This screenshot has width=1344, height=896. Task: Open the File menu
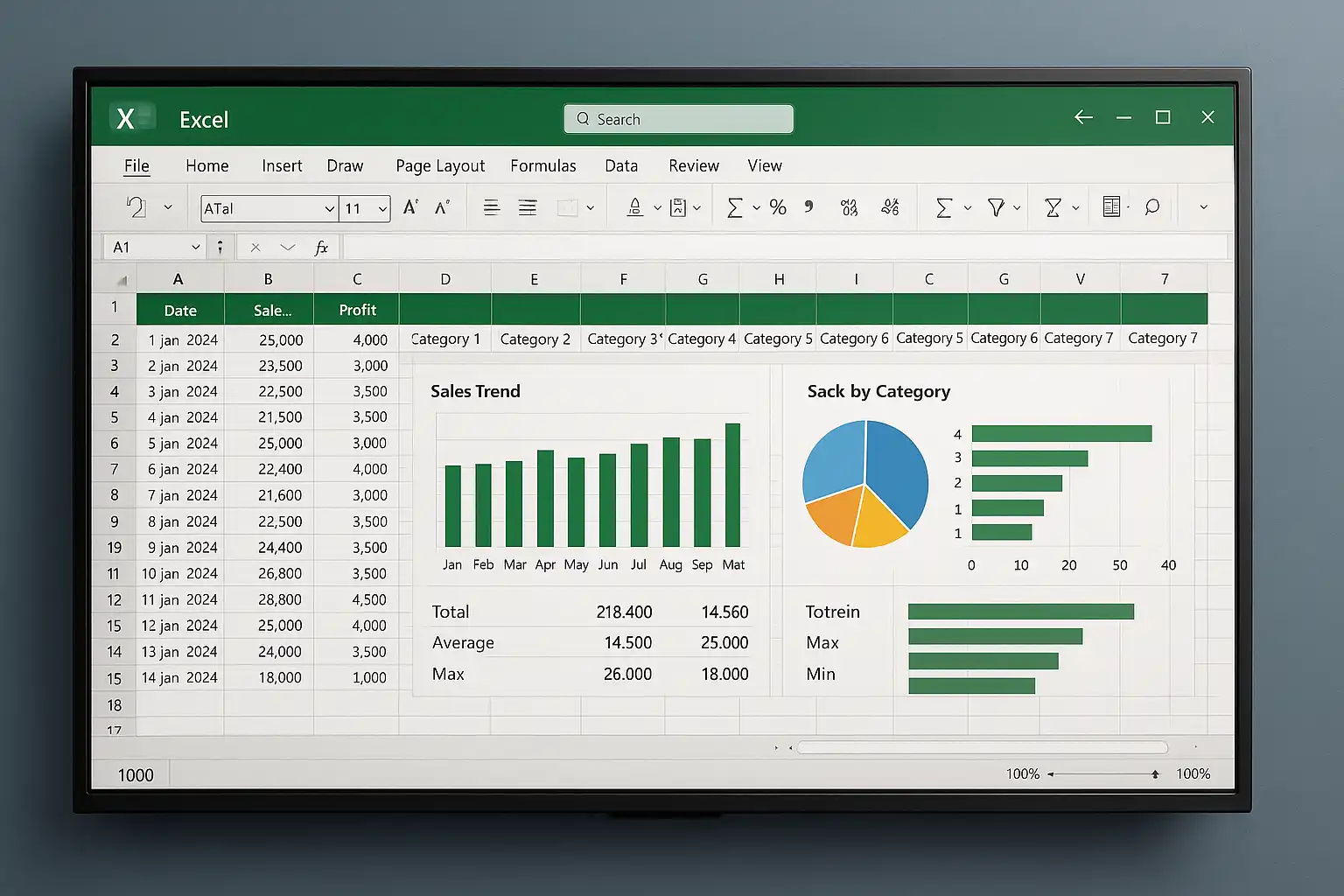click(x=136, y=165)
